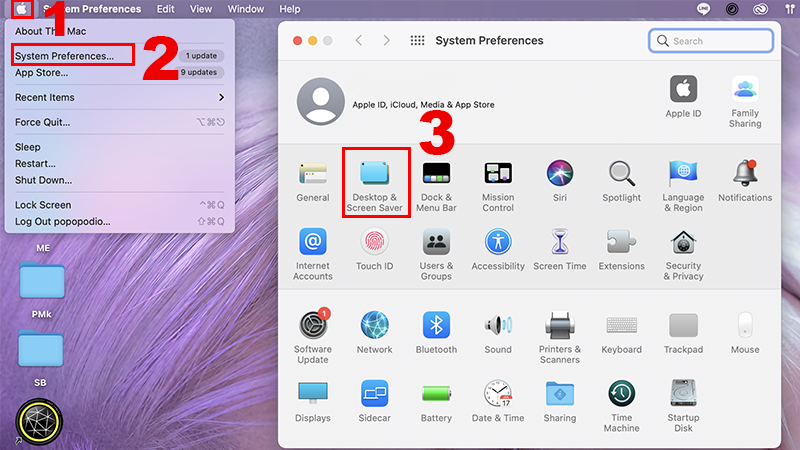Open Network preferences
This screenshot has width=800, height=450.
(374, 333)
